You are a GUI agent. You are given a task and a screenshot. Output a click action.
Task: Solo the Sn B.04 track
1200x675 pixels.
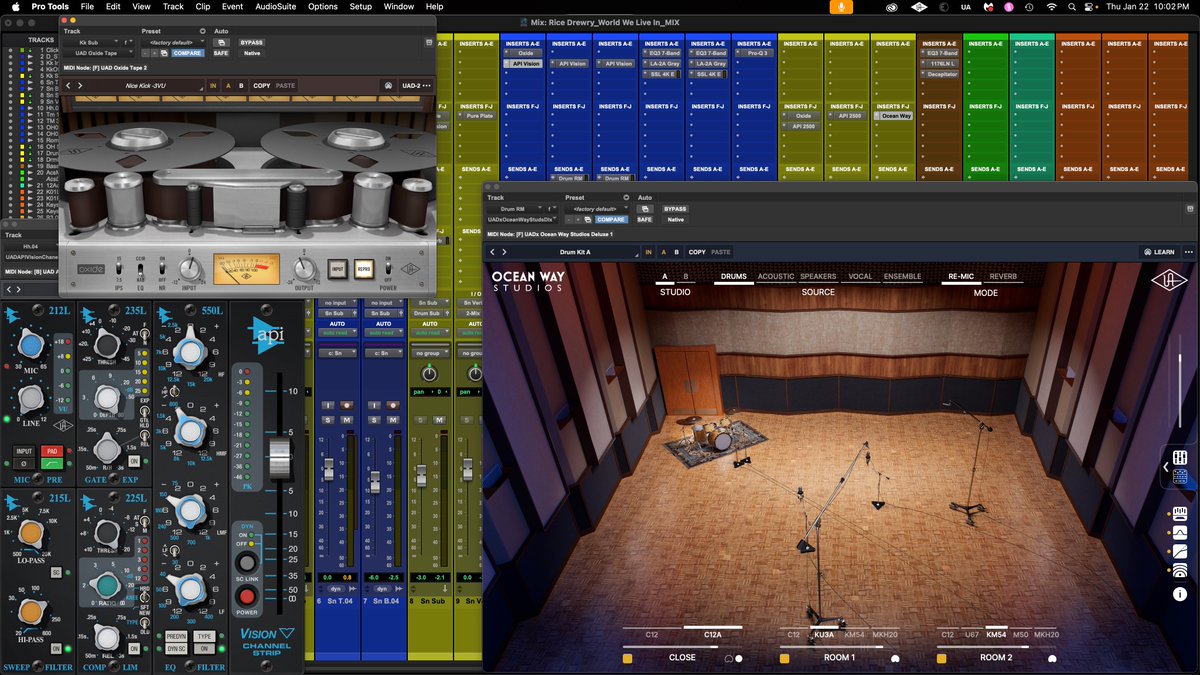(373, 420)
